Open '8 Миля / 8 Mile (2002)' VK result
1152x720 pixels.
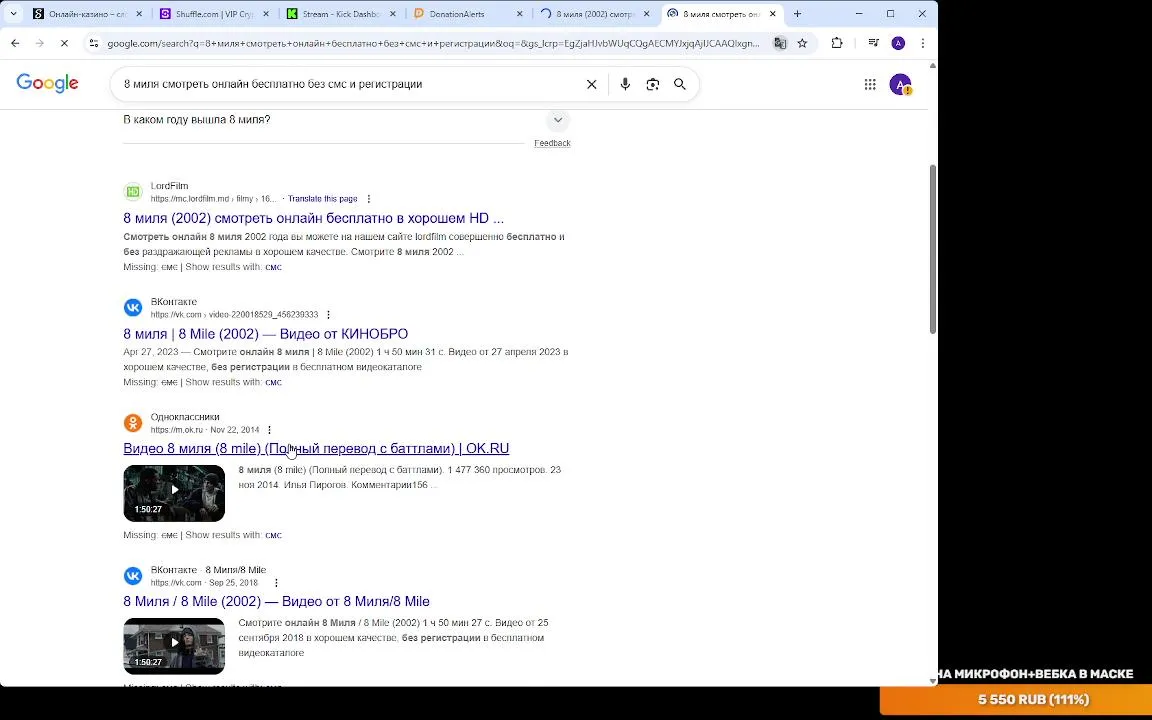point(276,601)
